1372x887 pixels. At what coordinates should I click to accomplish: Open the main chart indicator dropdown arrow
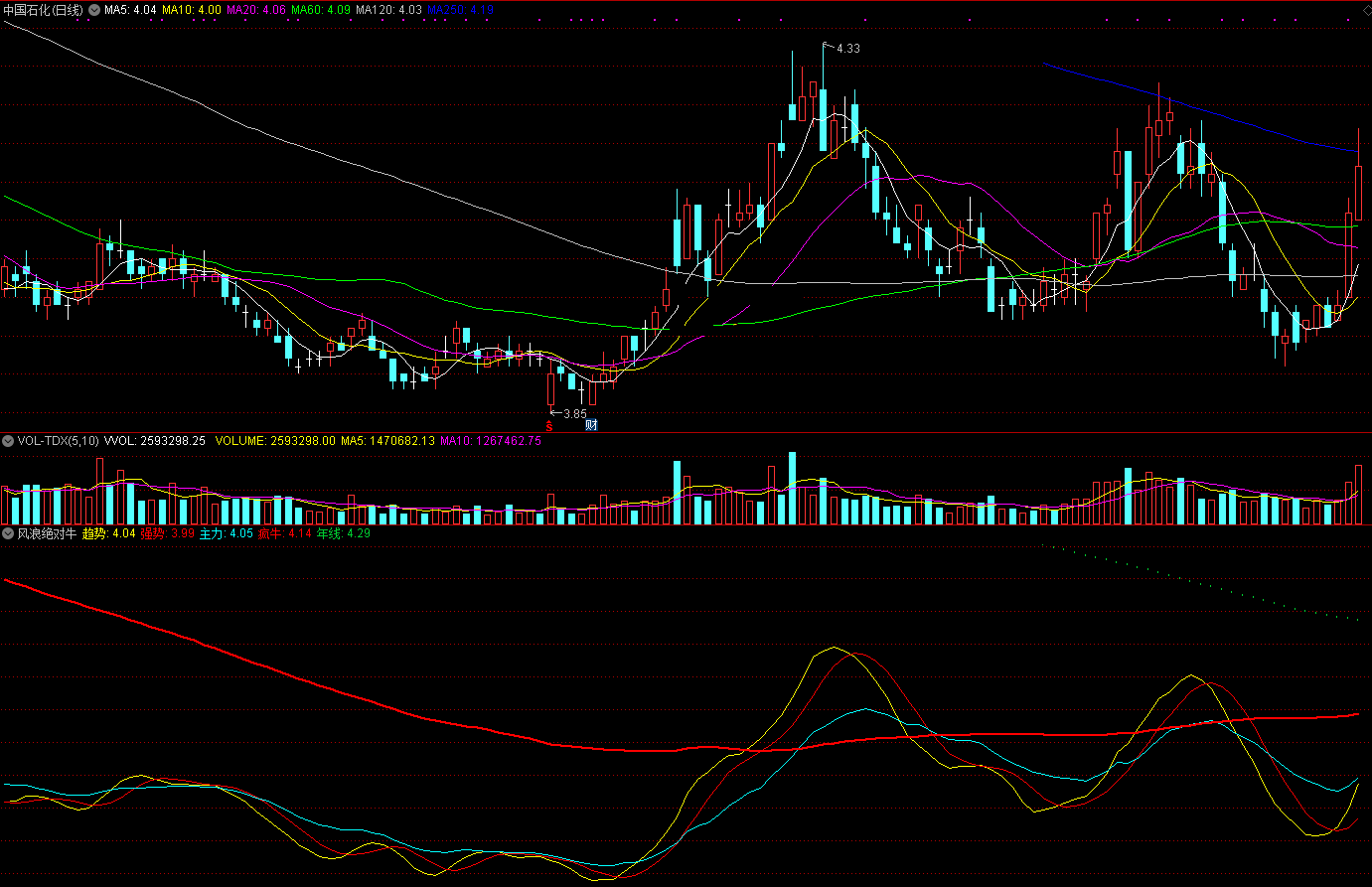coord(94,9)
